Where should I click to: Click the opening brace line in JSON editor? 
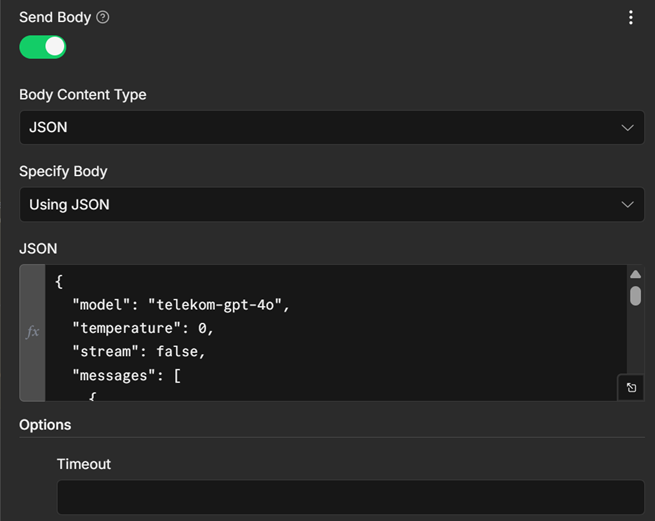click(x=59, y=282)
